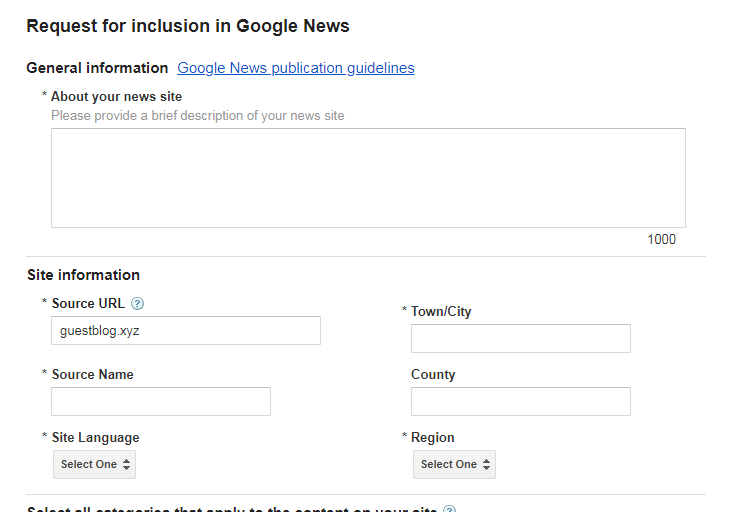Click the brief description hint text
Viewport: 731px width, 519px height.
pos(198,116)
